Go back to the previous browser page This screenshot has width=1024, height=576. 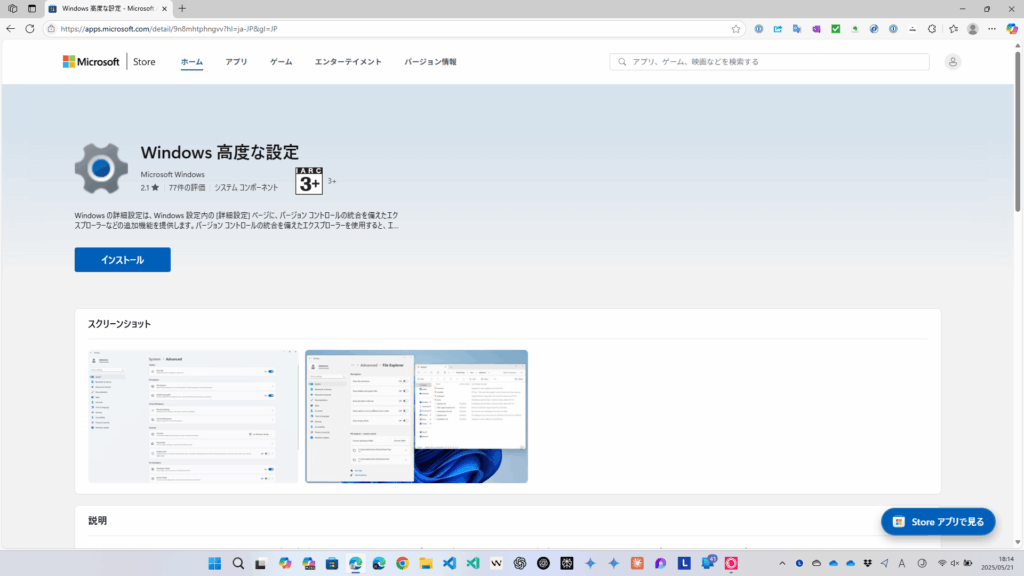[10, 29]
